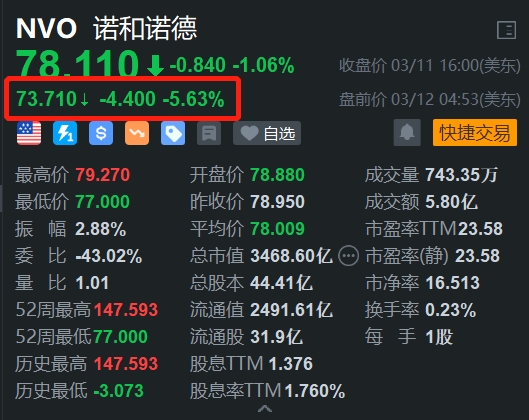Select the pre-market price 73.710 row
This screenshot has width=529, height=420.
(120, 99)
